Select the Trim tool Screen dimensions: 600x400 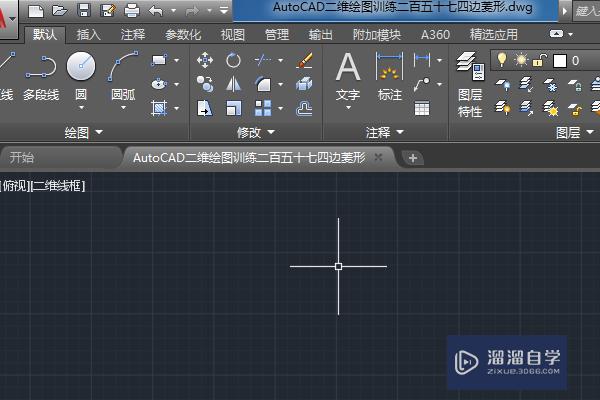pos(263,60)
